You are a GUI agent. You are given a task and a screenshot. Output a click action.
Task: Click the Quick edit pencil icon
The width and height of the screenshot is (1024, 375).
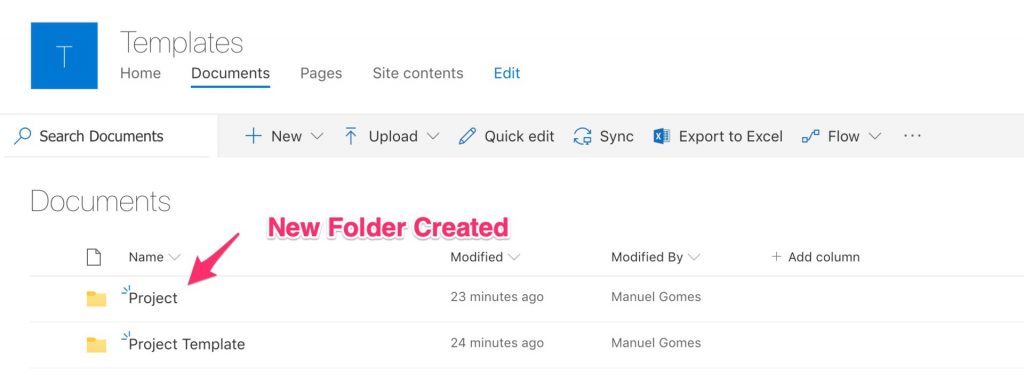pos(467,136)
